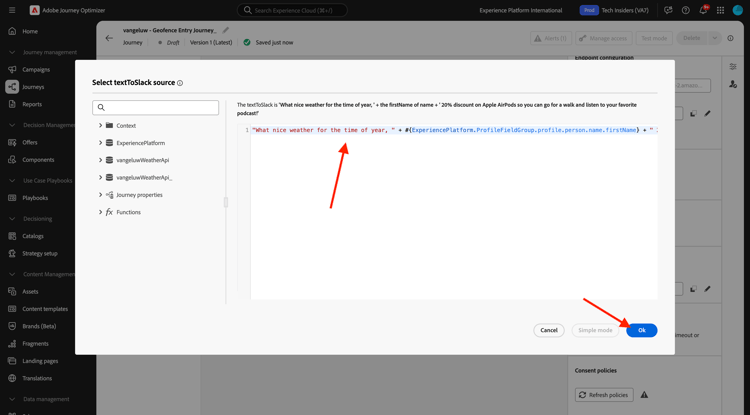The height and width of the screenshot is (415, 750).
Task: Click the Playbooks sidebar icon
Action: point(12,198)
